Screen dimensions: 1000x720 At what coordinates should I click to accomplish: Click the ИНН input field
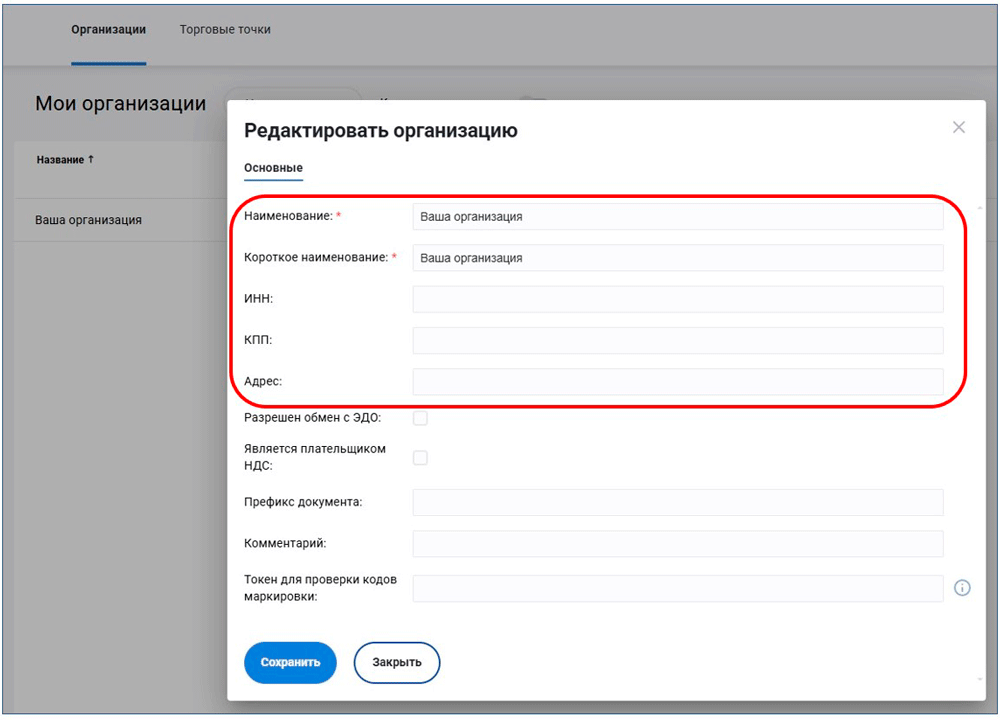677,299
